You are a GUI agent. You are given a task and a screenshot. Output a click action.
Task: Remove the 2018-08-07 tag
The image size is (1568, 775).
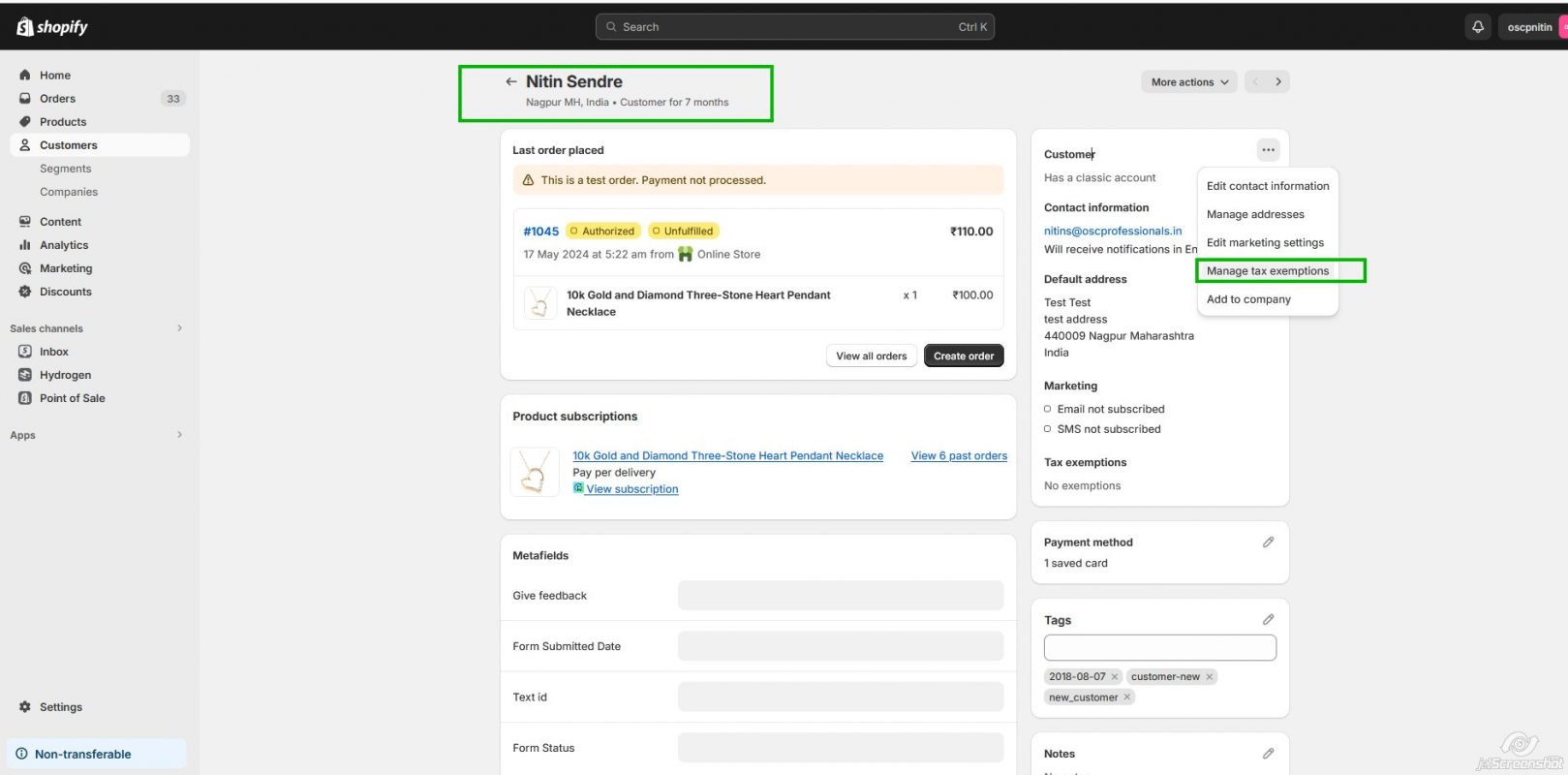pos(1115,677)
